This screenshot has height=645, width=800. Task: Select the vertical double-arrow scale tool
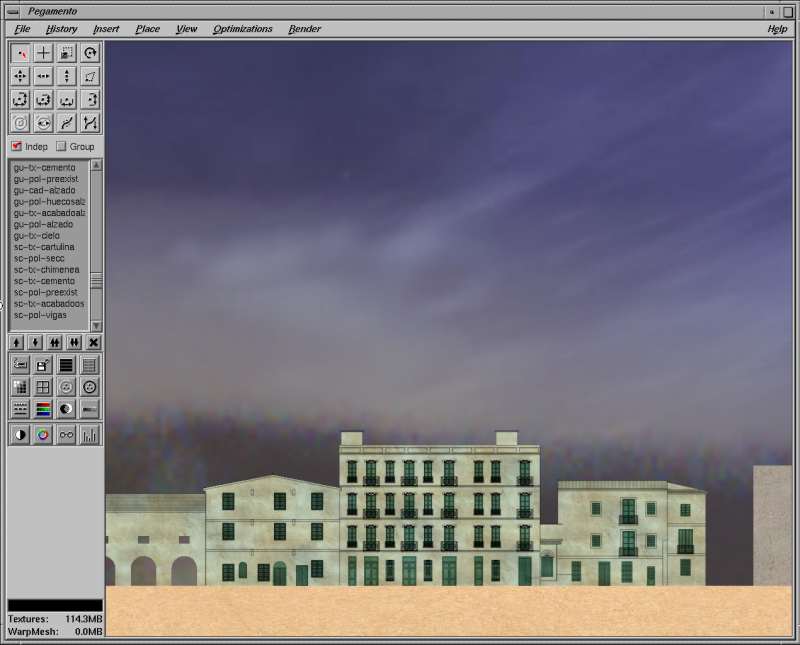click(x=66, y=76)
